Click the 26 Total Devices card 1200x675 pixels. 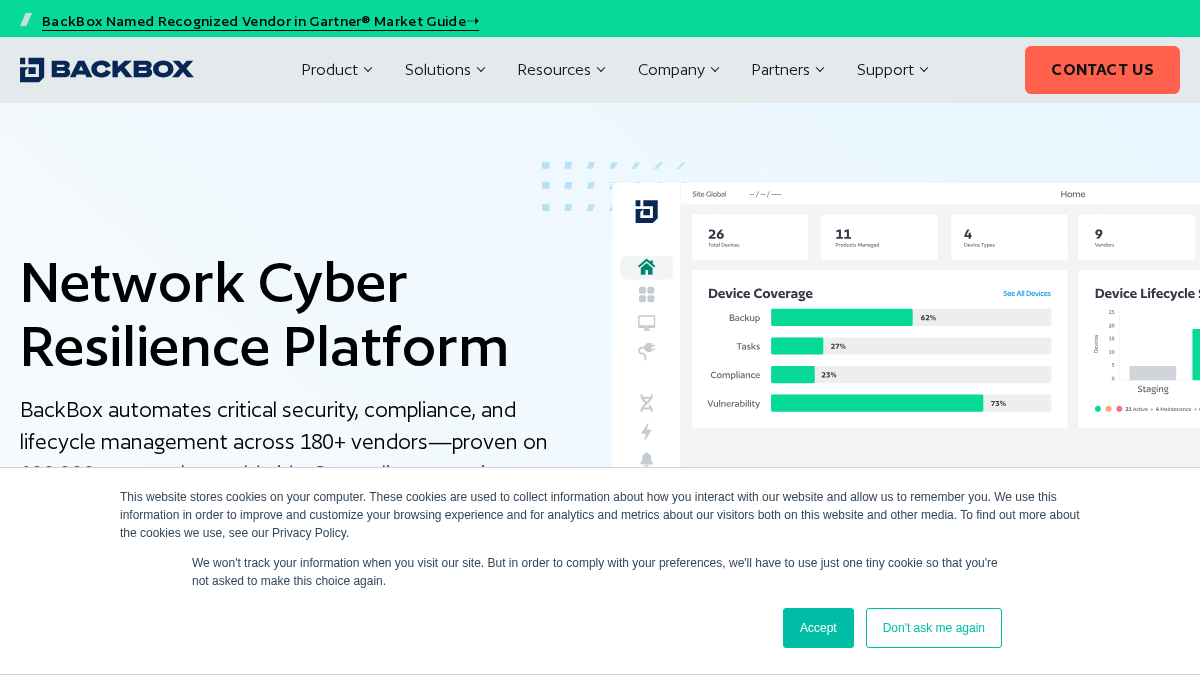[750, 237]
